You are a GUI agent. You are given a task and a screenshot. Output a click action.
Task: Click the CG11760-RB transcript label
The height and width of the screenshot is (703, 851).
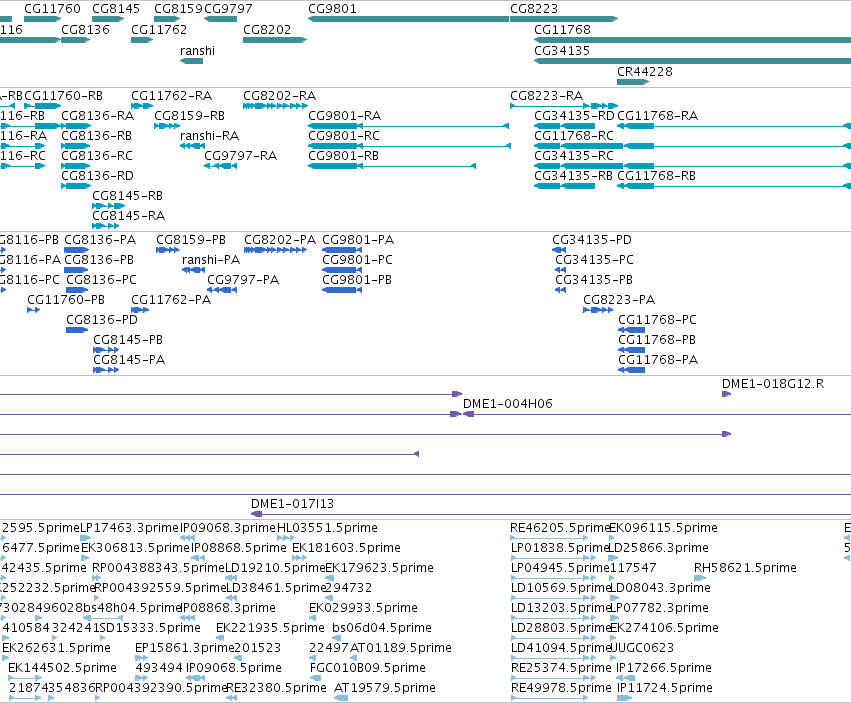pyautogui.click(x=63, y=96)
